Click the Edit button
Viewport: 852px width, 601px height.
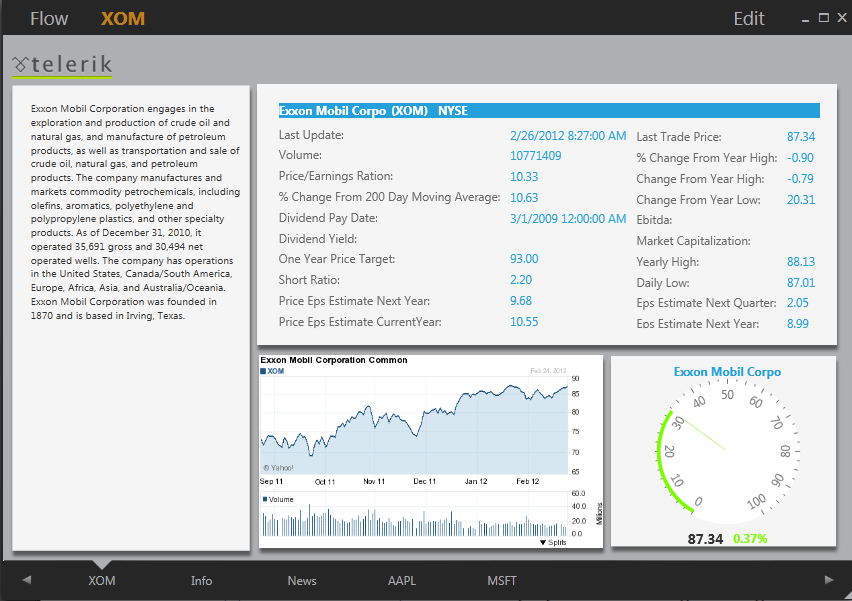point(749,19)
